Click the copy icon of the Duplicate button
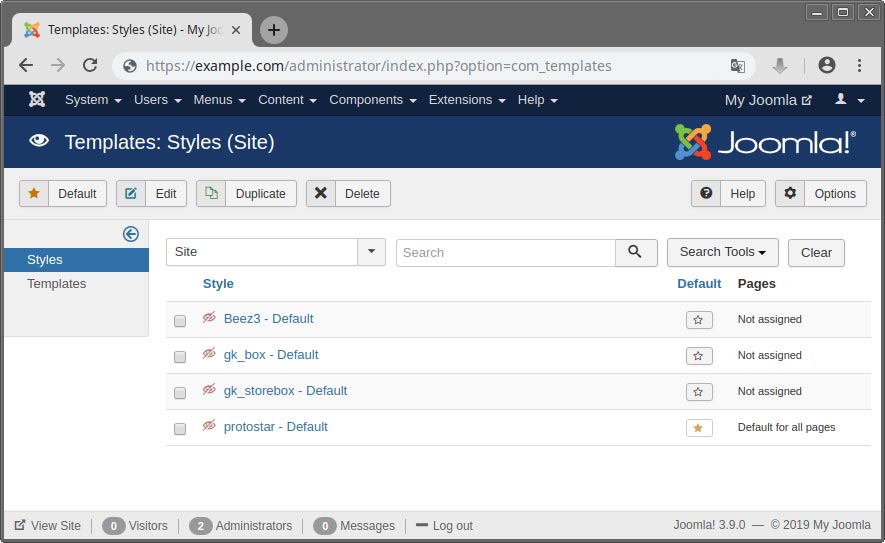This screenshot has width=885, height=543. (x=211, y=194)
